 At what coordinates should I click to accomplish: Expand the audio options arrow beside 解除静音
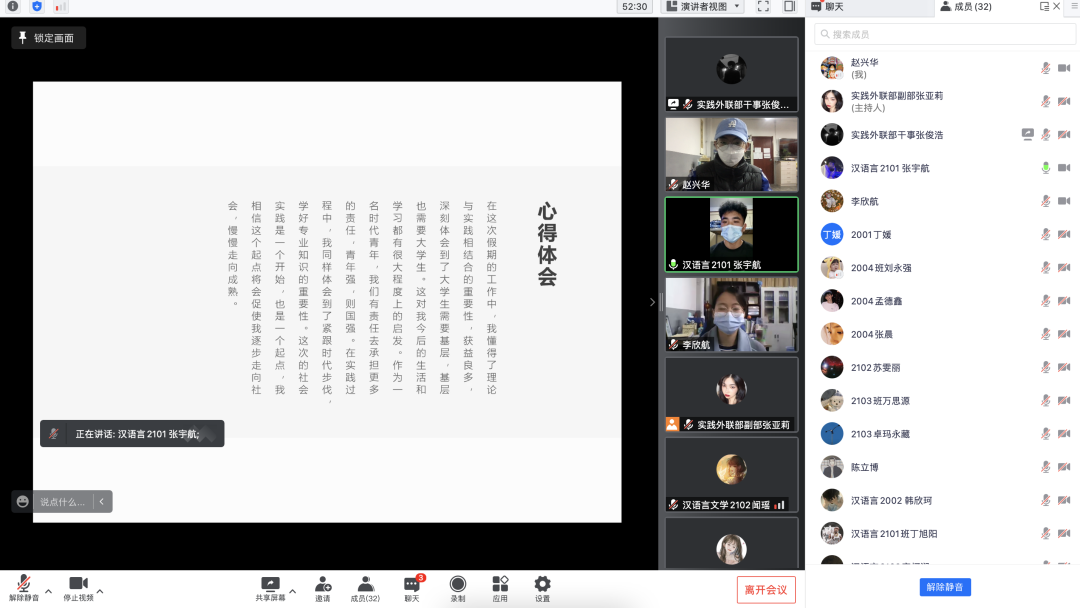pyautogui.click(x=48, y=591)
